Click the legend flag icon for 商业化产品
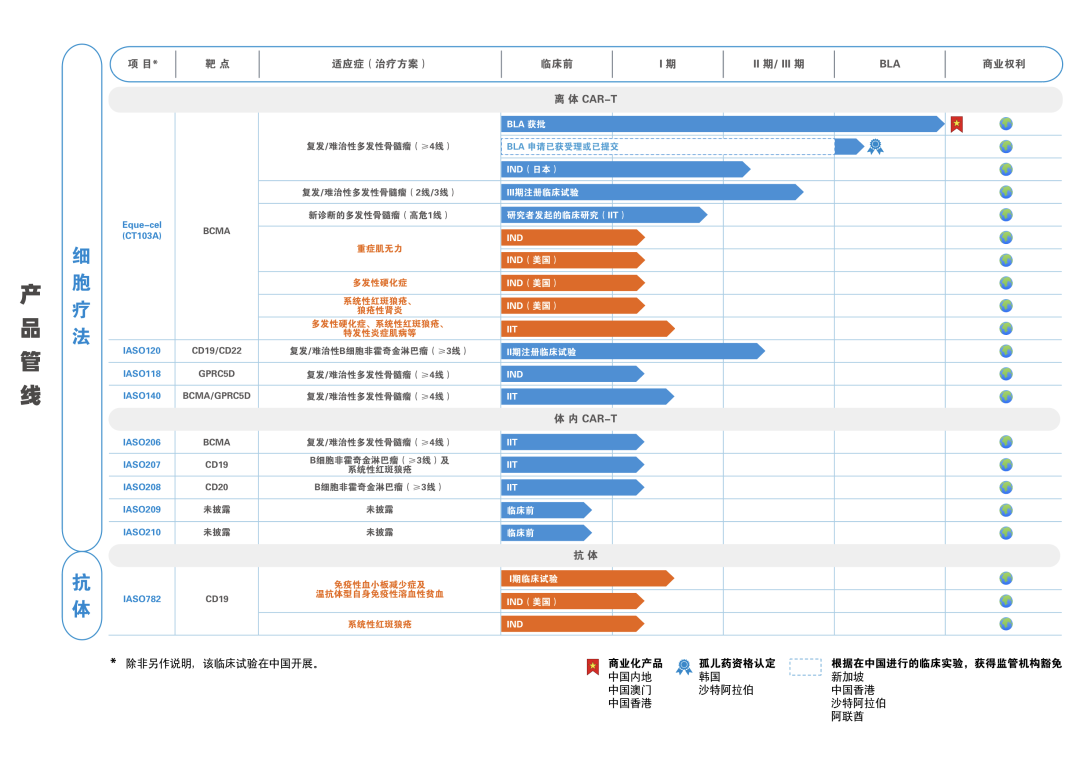The width and height of the screenshot is (1080, 761). [592, 667]
